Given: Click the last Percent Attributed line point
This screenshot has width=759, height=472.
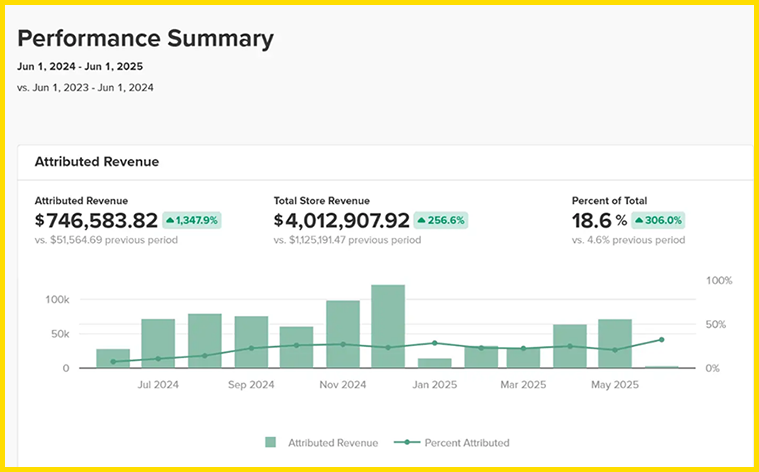Looking at the screenshot, I should tap(662, 340).
